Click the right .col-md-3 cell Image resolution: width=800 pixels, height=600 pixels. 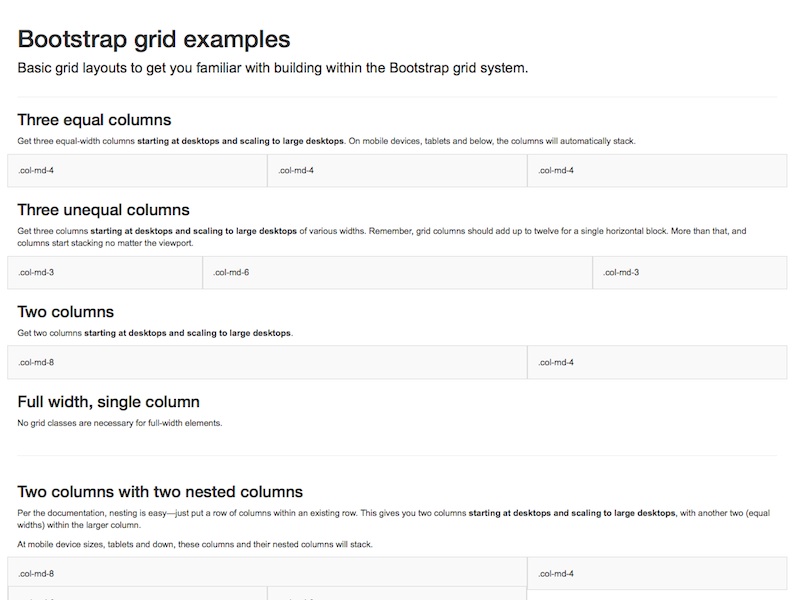tap(690, 273)
